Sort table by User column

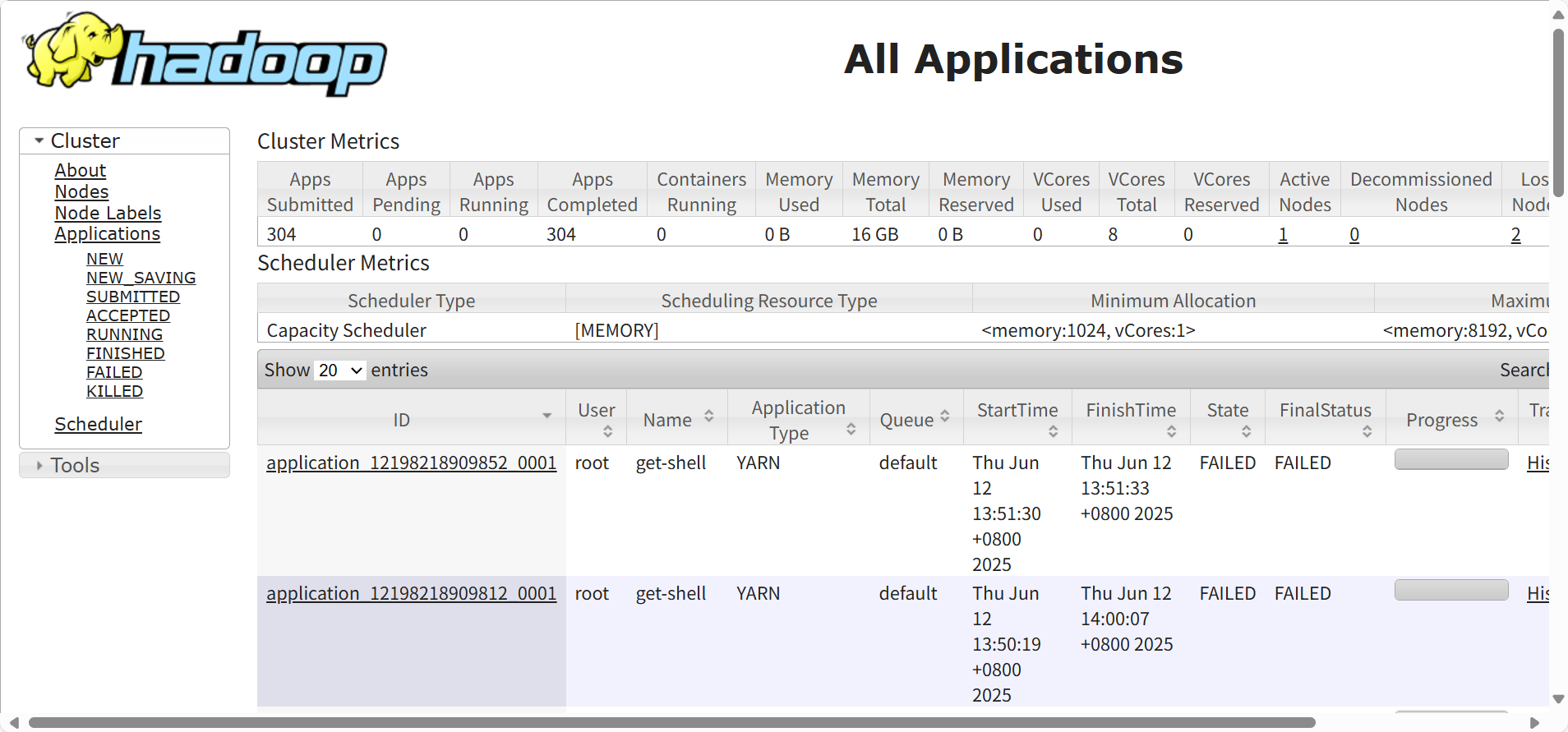[x=597, y=419]
